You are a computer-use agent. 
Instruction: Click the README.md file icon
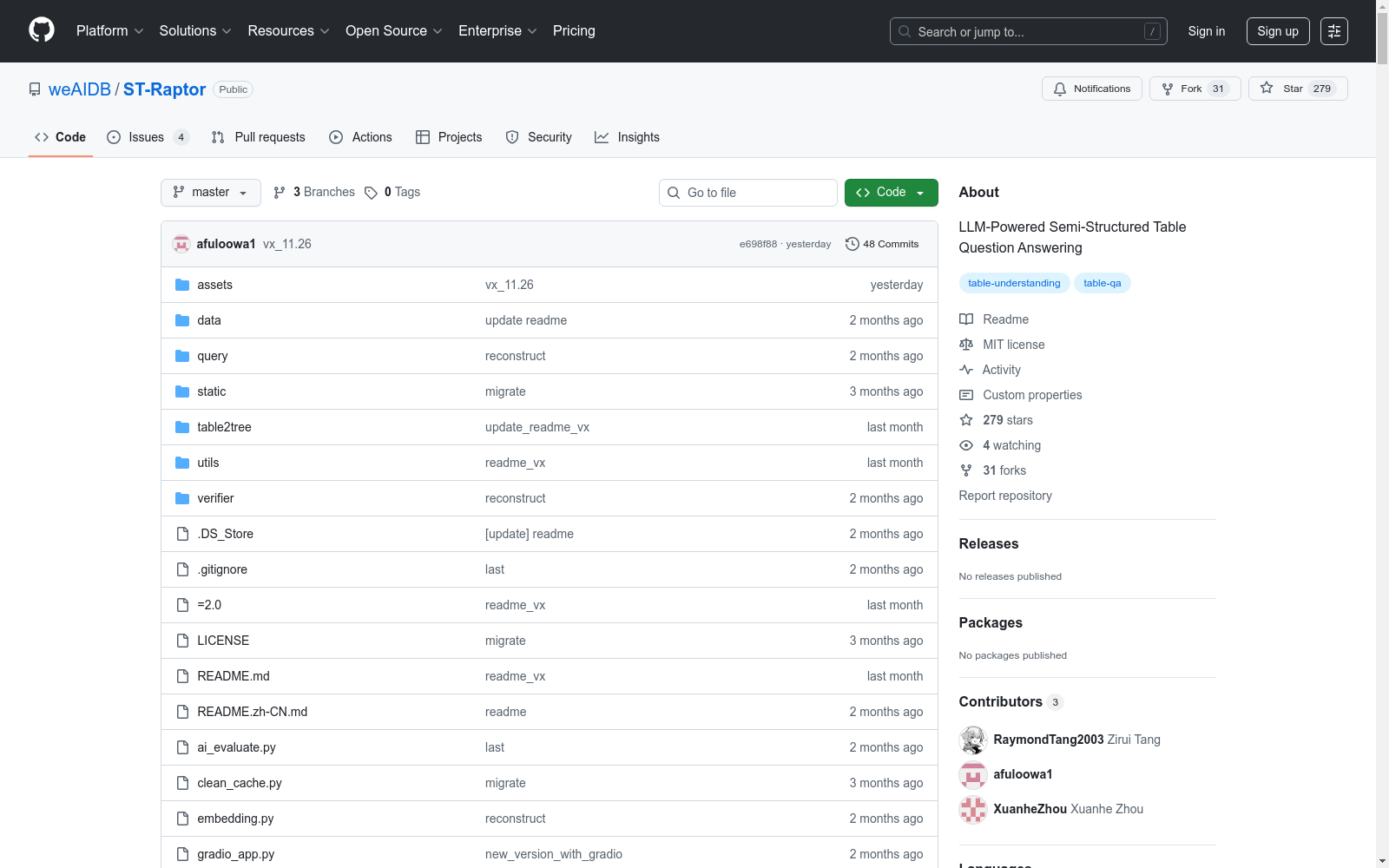(x=182, y=676)
